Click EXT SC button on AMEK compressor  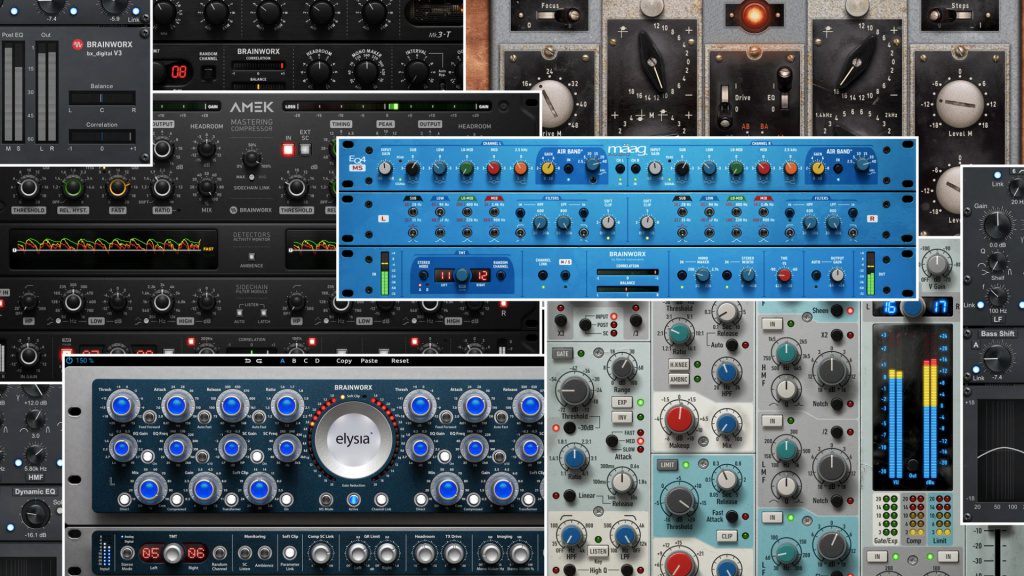click(x=305, y=150)
